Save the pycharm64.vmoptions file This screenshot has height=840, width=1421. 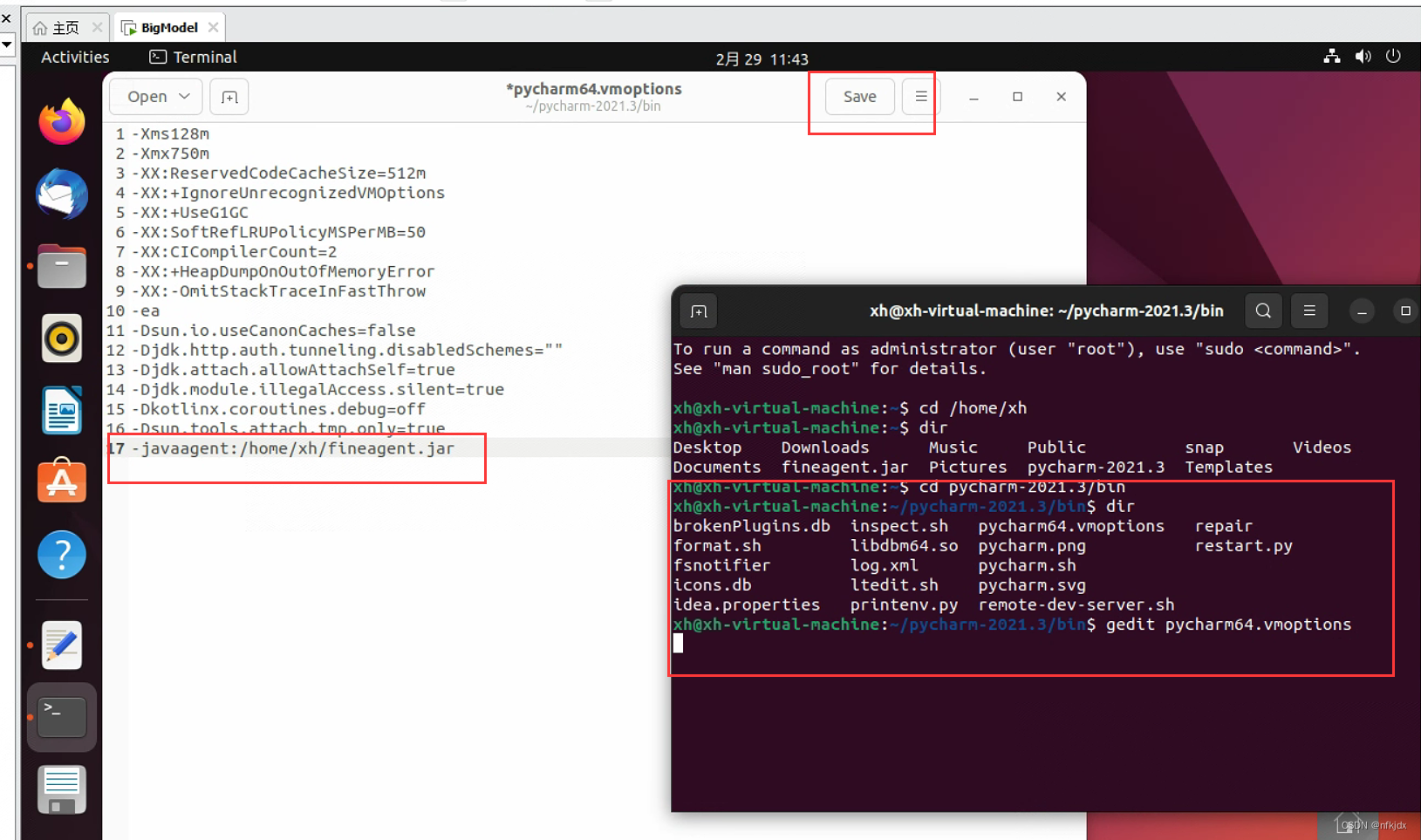[859, 97]
